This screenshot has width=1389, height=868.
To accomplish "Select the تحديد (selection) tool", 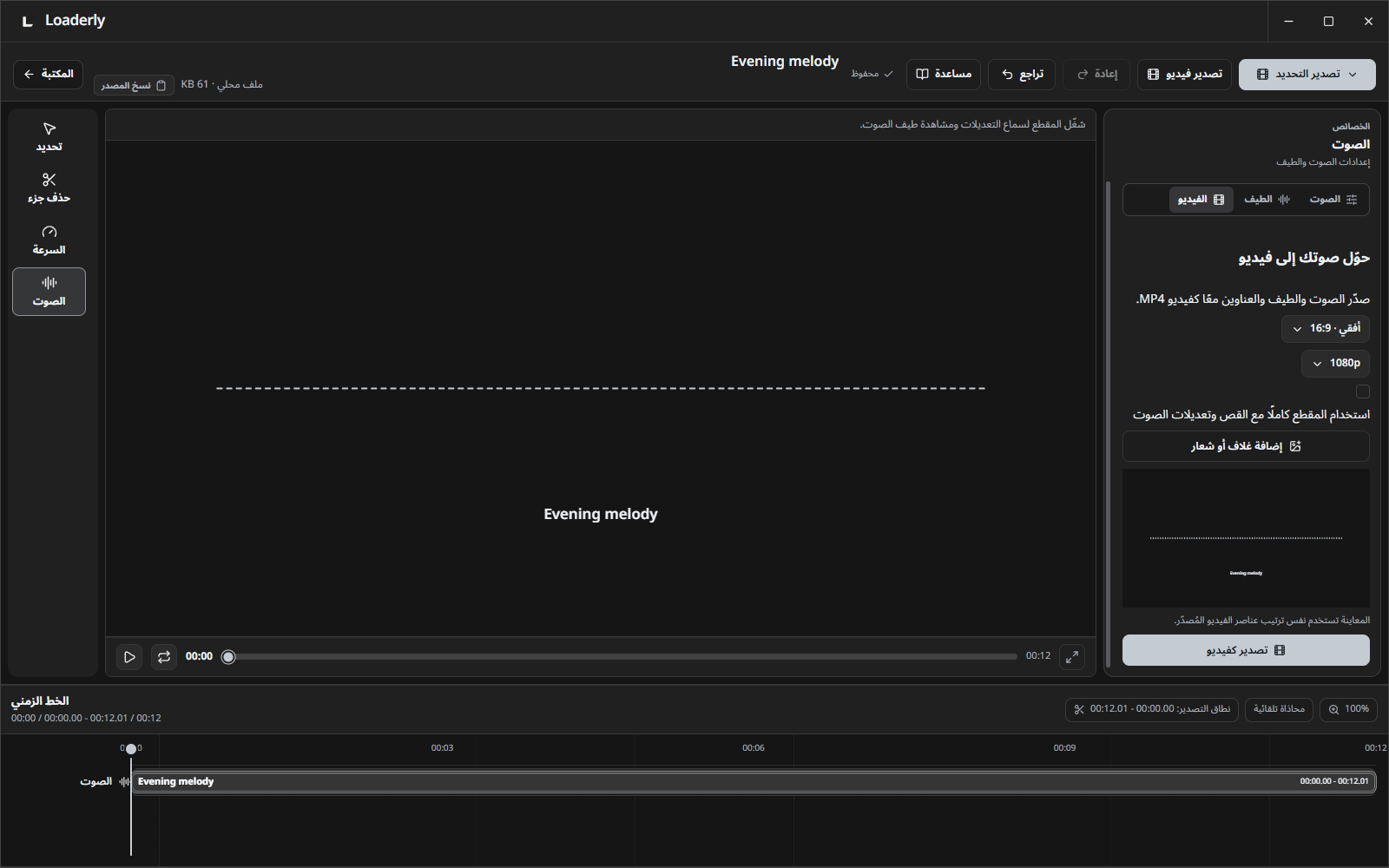I will (x=49, y=137).
